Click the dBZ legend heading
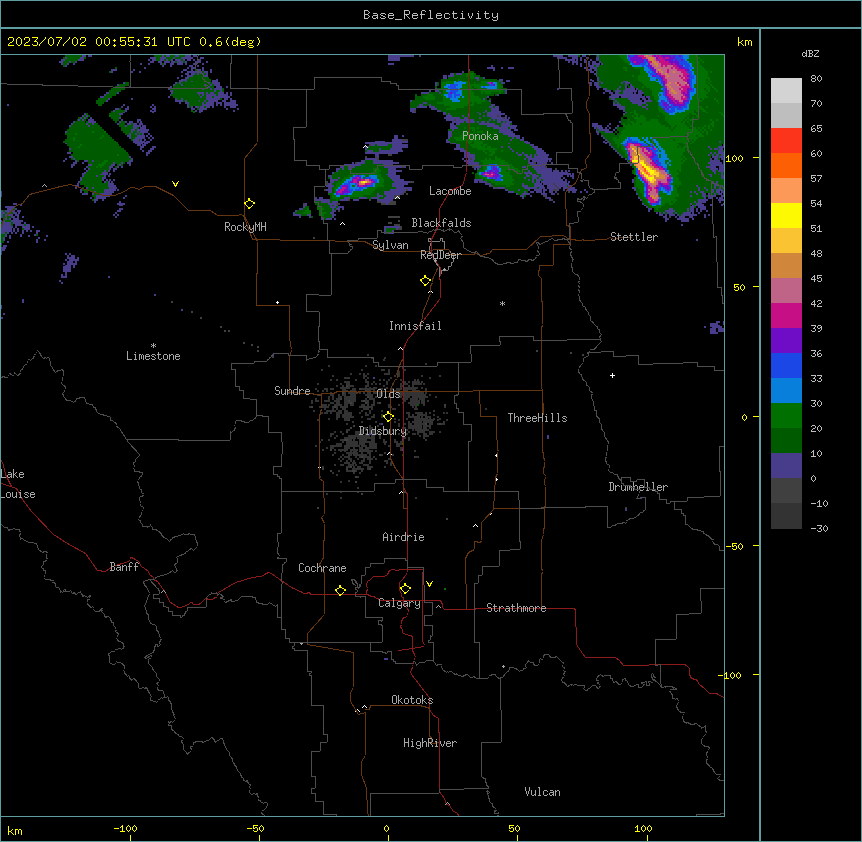The height and width of the screenshot is (842, 862). (x=810, y=53)
